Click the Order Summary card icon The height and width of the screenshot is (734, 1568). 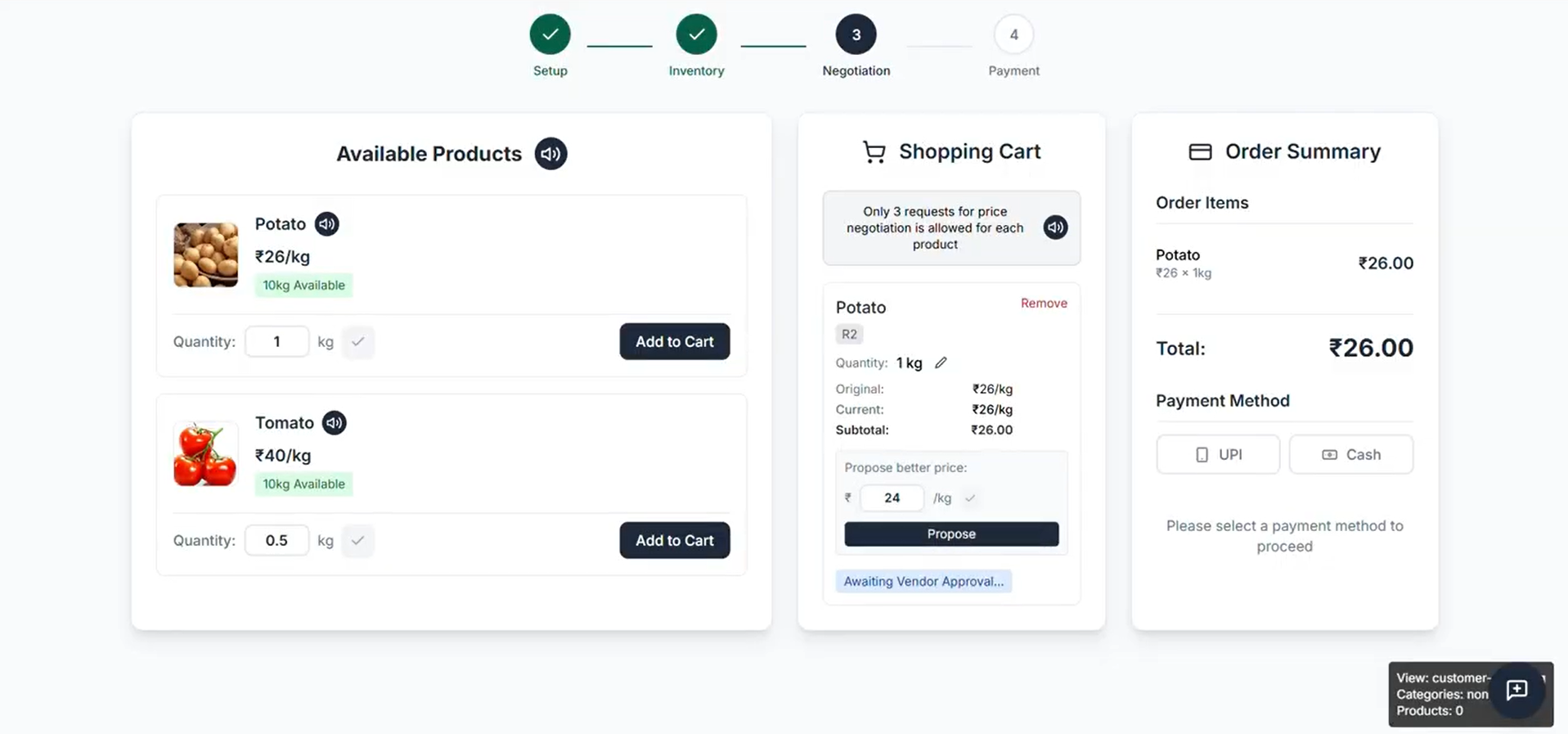[x=1200, y=152]
